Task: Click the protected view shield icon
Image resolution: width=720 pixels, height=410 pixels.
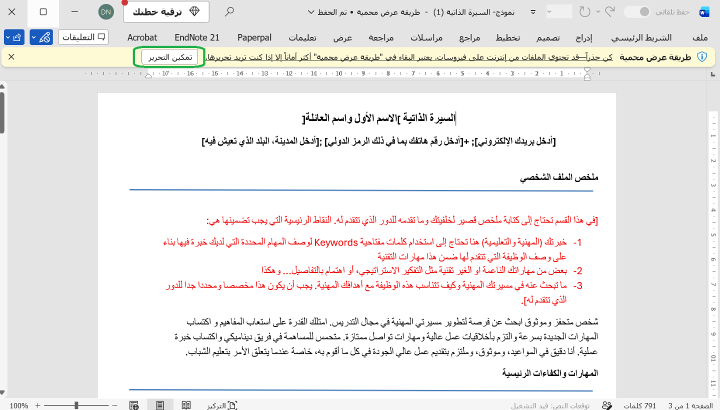Action: 702,57
